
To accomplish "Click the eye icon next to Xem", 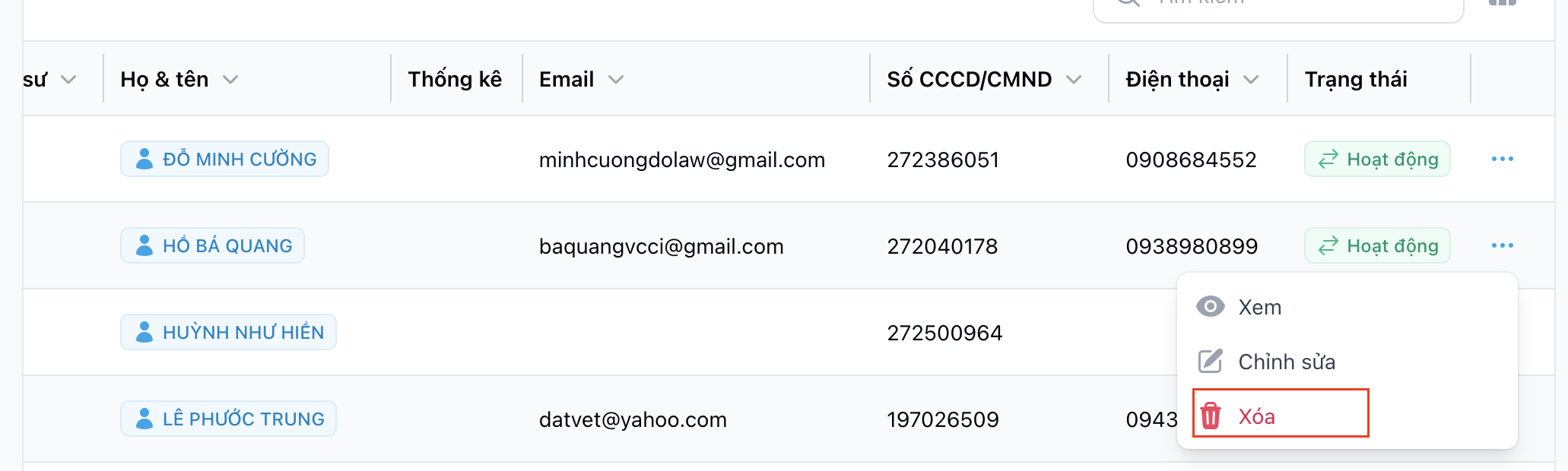I will (x=1211, y=307).
